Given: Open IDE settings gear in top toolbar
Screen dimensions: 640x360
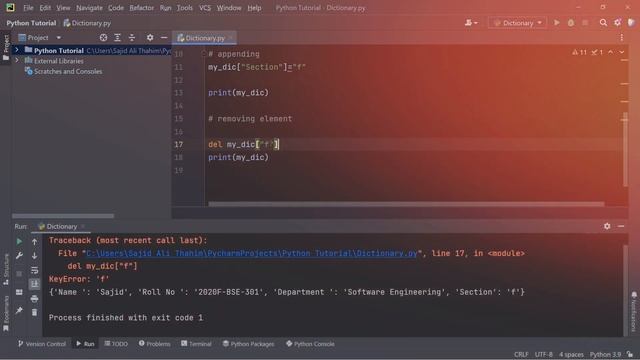Looking at the screenshot, I should click(x=617, y=23).
